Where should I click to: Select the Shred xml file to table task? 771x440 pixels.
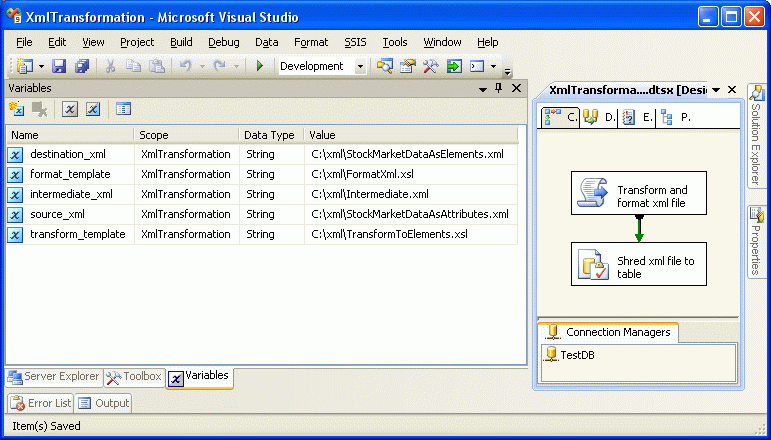point(639,264)
